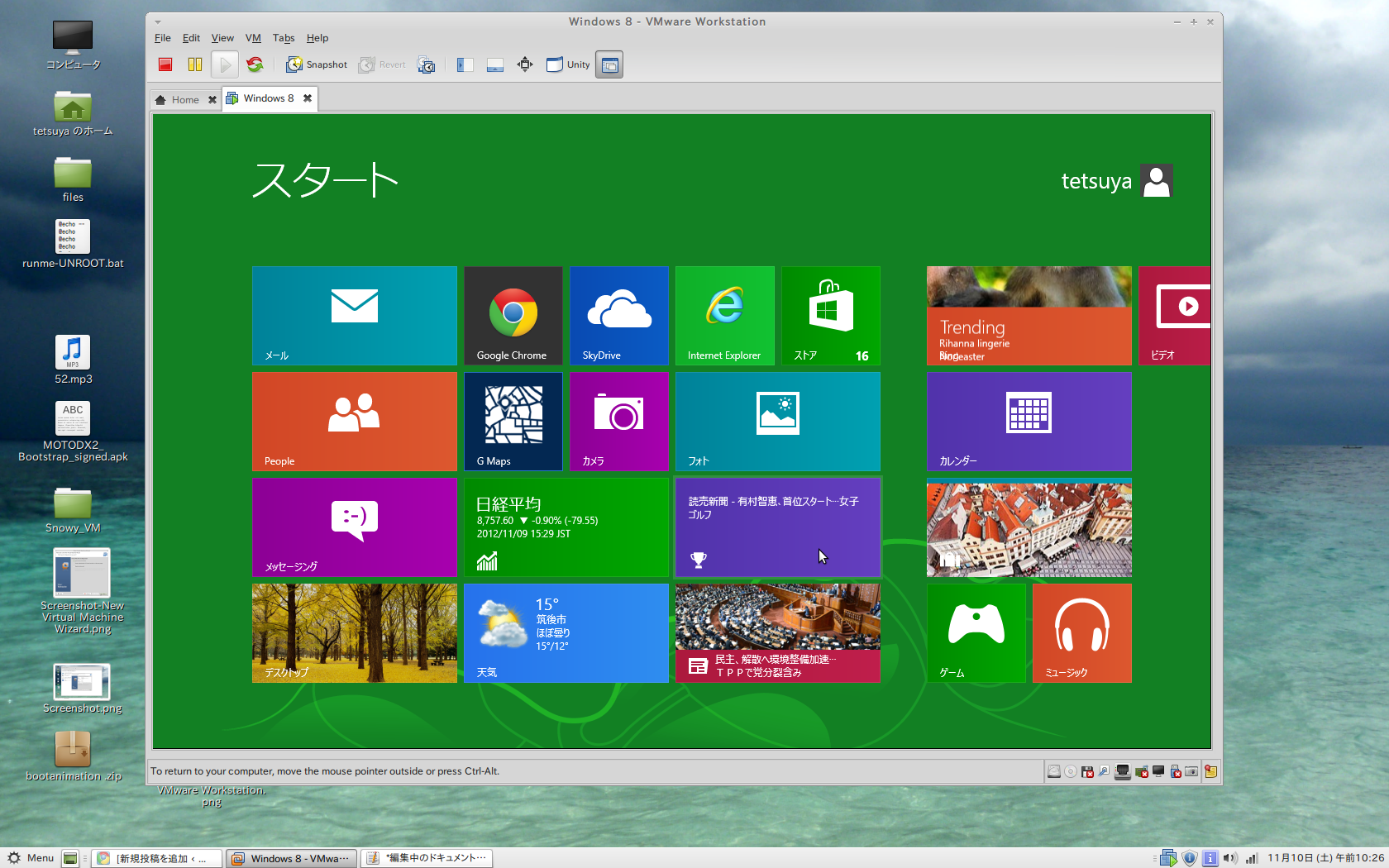This screenshot has width=1389, height=868.
Task: Click the sound card status icon
Action: [1142, 771]
